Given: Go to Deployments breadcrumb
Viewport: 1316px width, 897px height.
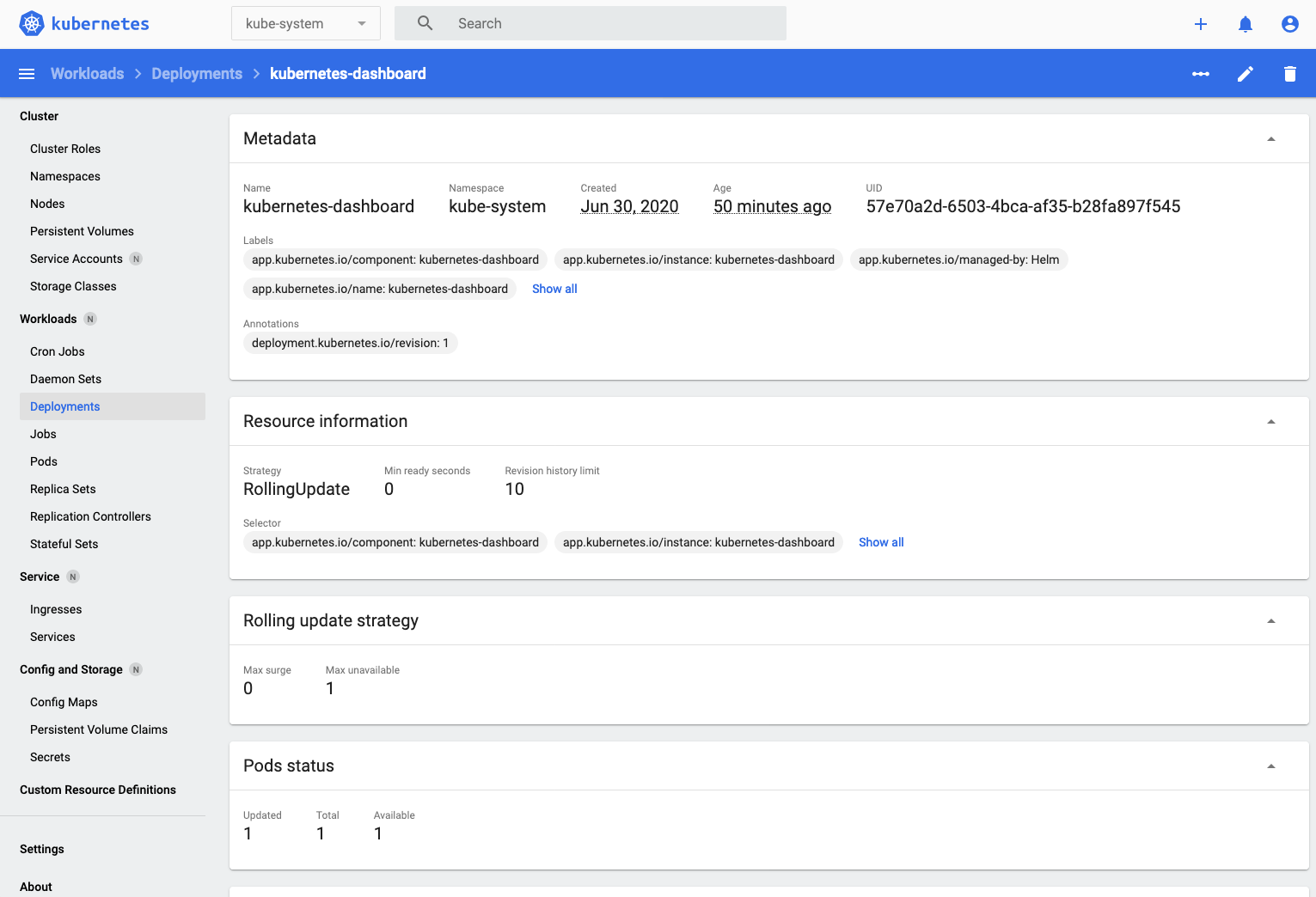Looking at the screenshot, I should click(x=197, y=74).
